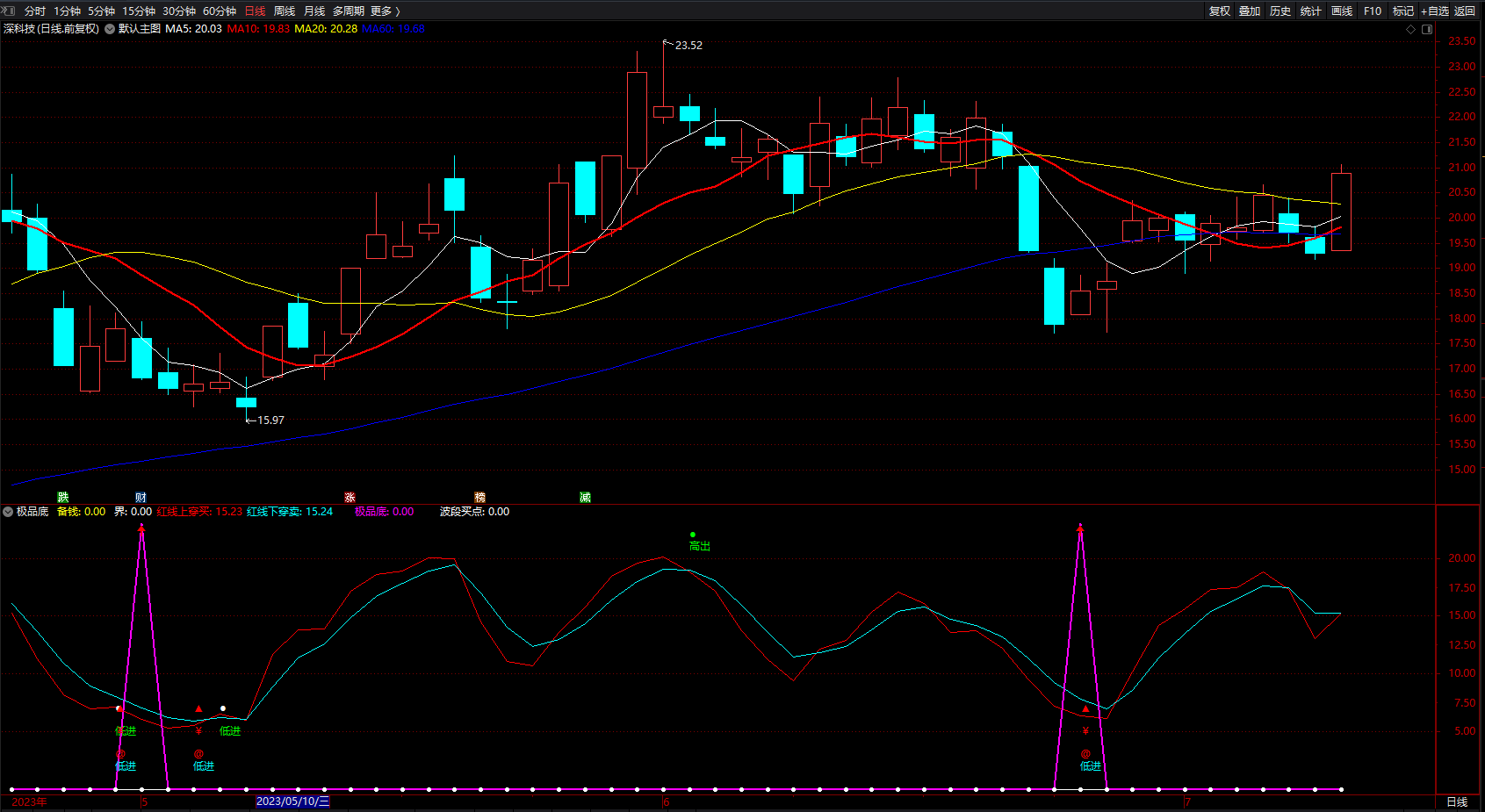Click the collapse panel icon at top-left corner

pos(8,11)
